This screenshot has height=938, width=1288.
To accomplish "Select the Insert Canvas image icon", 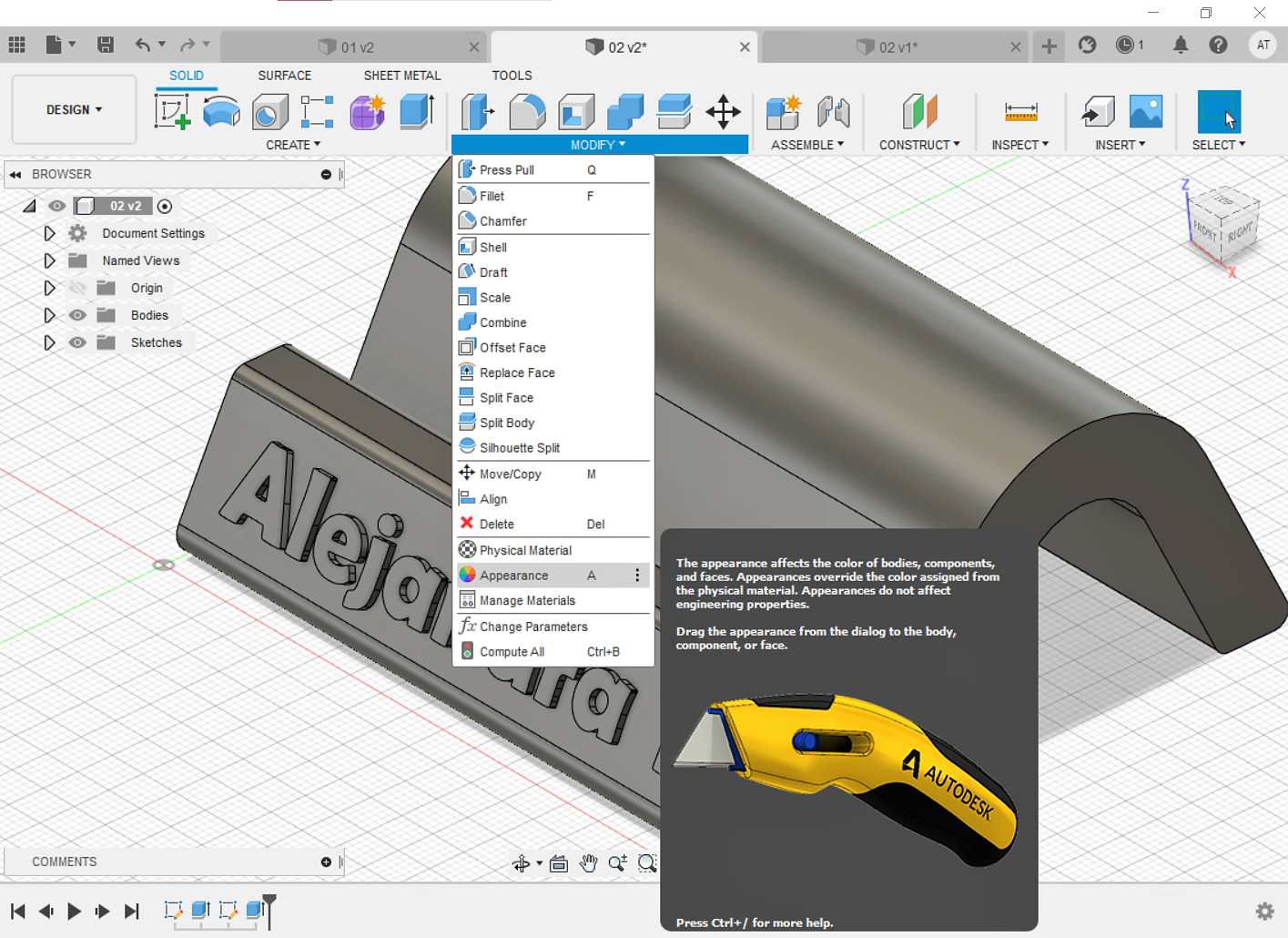I will click(x=1146, y=112).
